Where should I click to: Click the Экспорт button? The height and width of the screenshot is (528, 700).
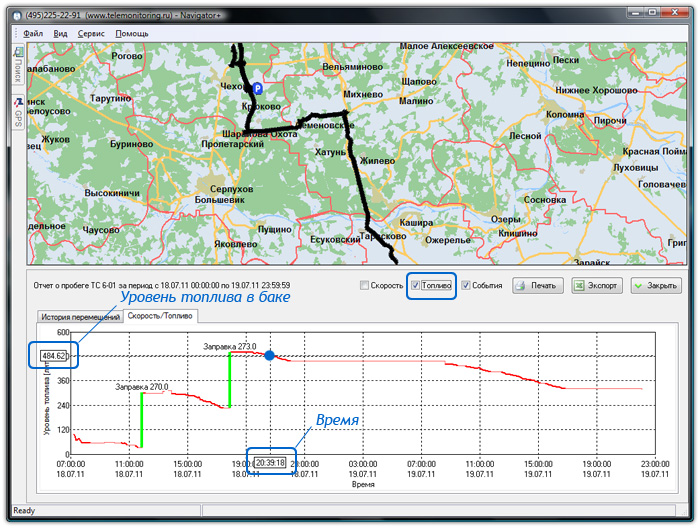pos(596,286)
